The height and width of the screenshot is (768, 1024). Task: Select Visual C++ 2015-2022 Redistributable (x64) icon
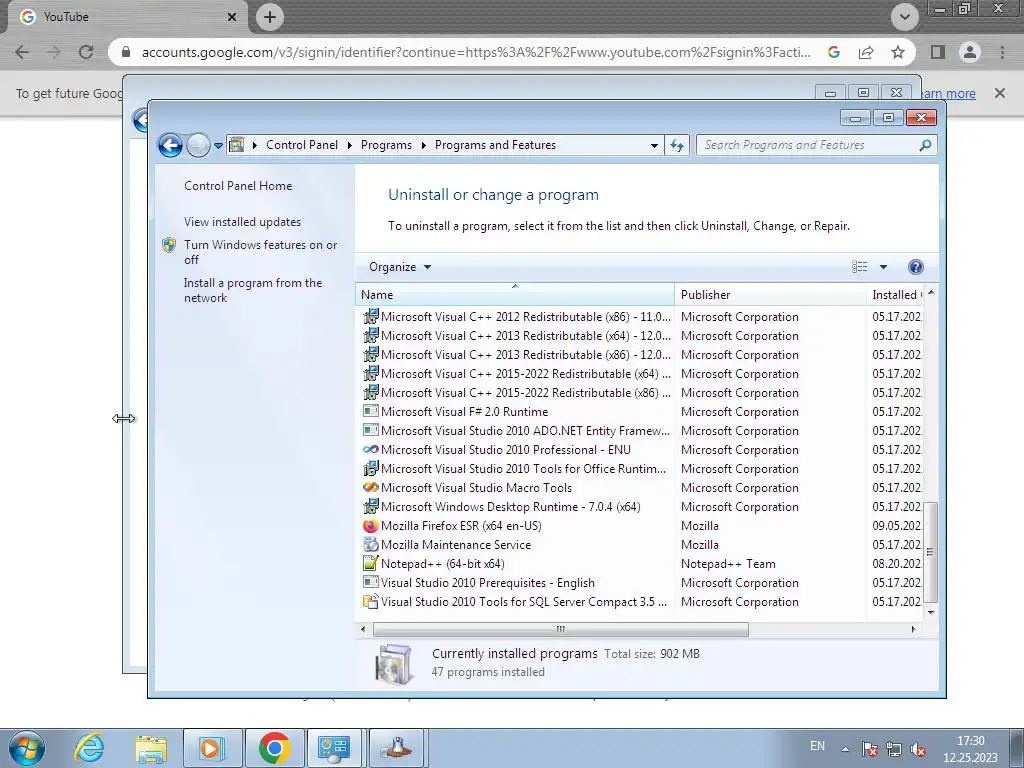coord(370,374)
